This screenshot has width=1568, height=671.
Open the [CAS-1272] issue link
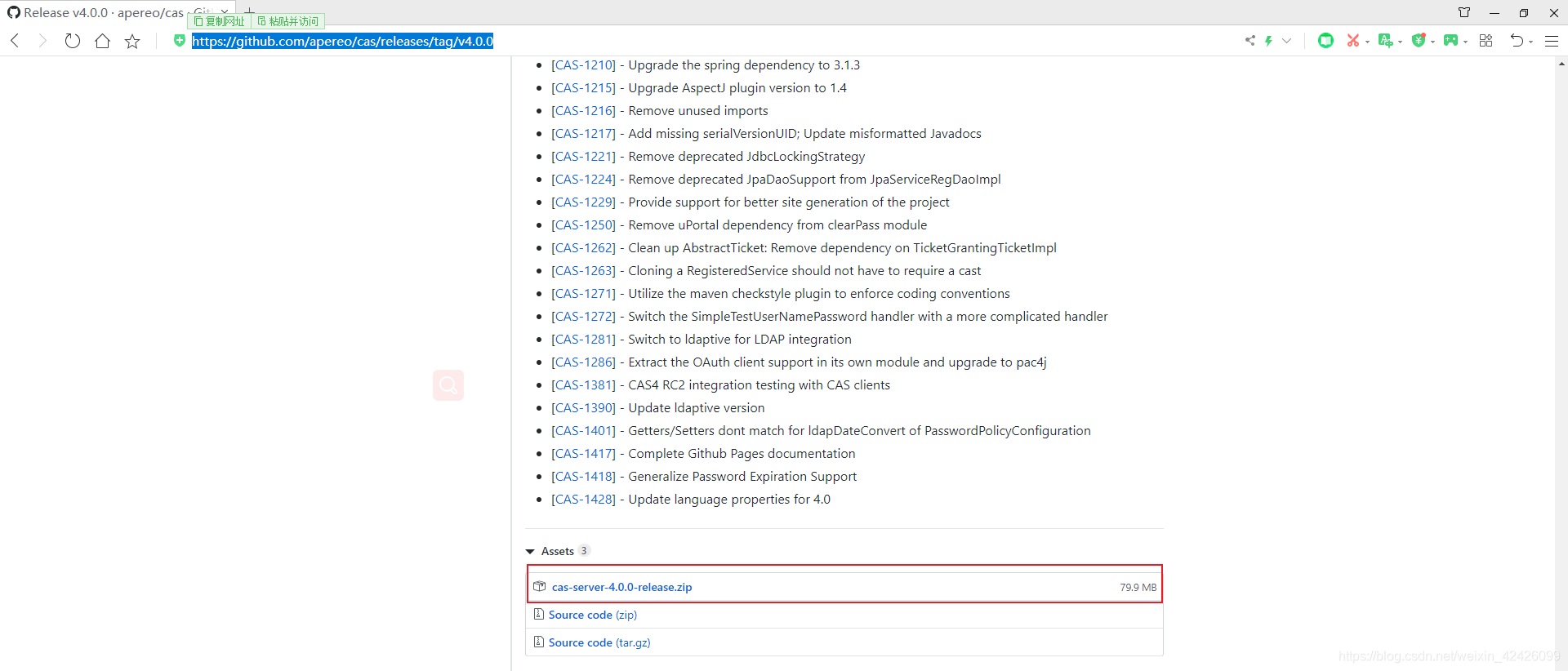(583, 317)
